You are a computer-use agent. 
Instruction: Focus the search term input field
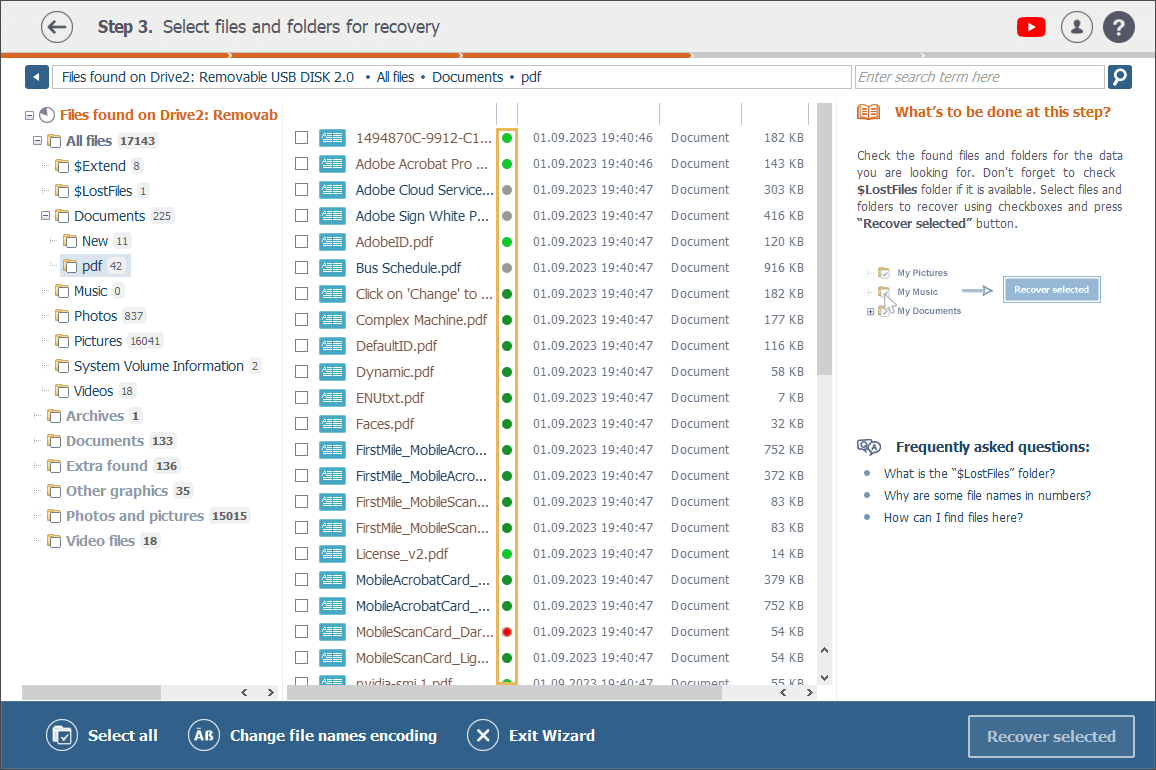pyautogui.click(x=978, y=77)
